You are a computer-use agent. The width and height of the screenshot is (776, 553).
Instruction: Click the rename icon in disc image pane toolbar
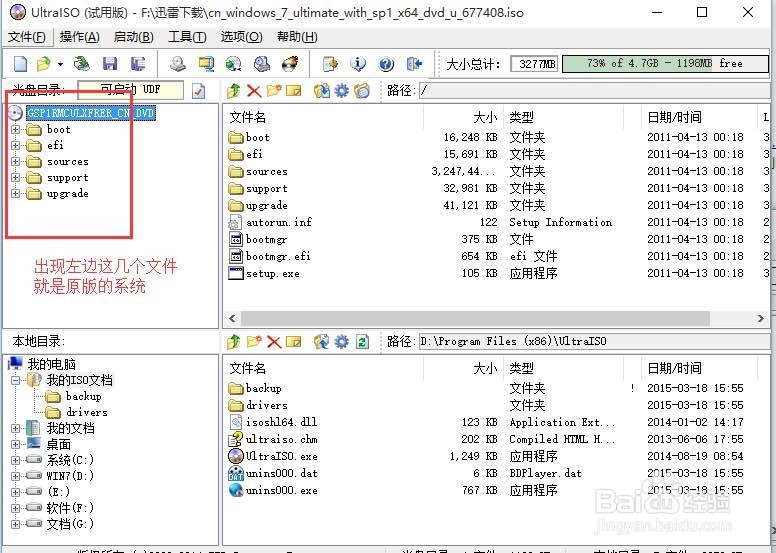(293, 91)
